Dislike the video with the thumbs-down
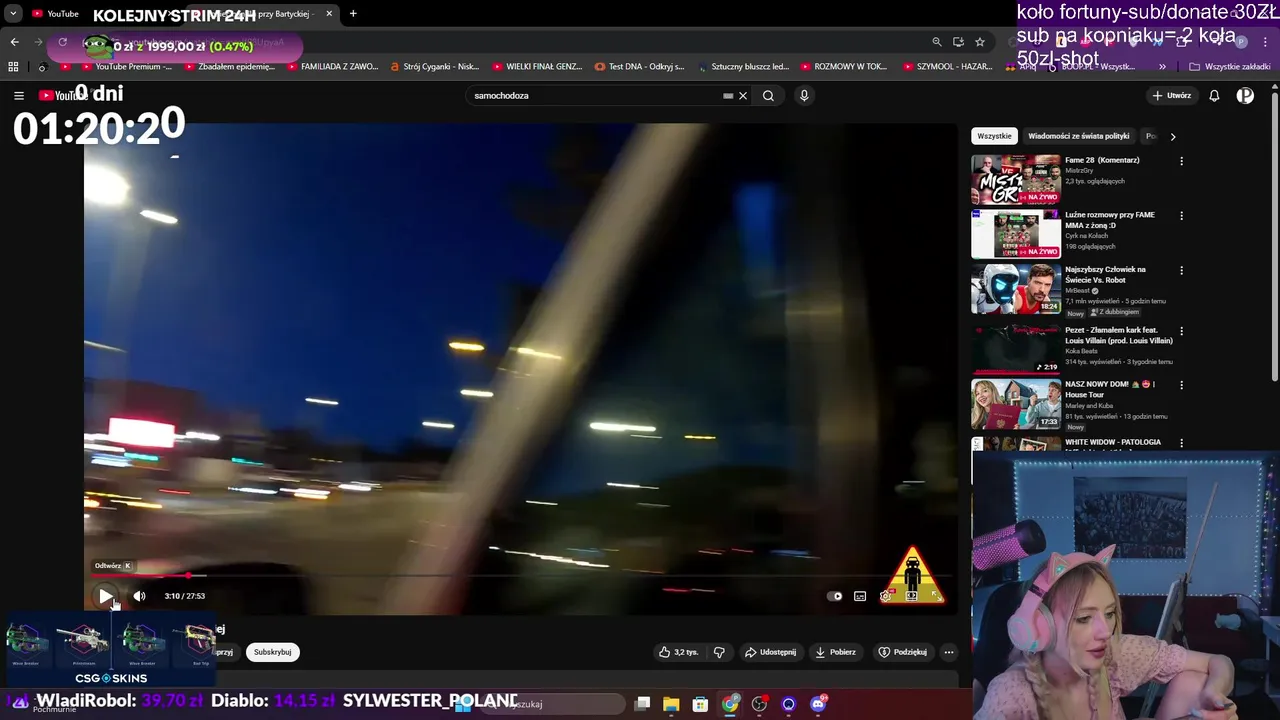The width and height of the screenshot is (1280, 720). click(719, 652)
